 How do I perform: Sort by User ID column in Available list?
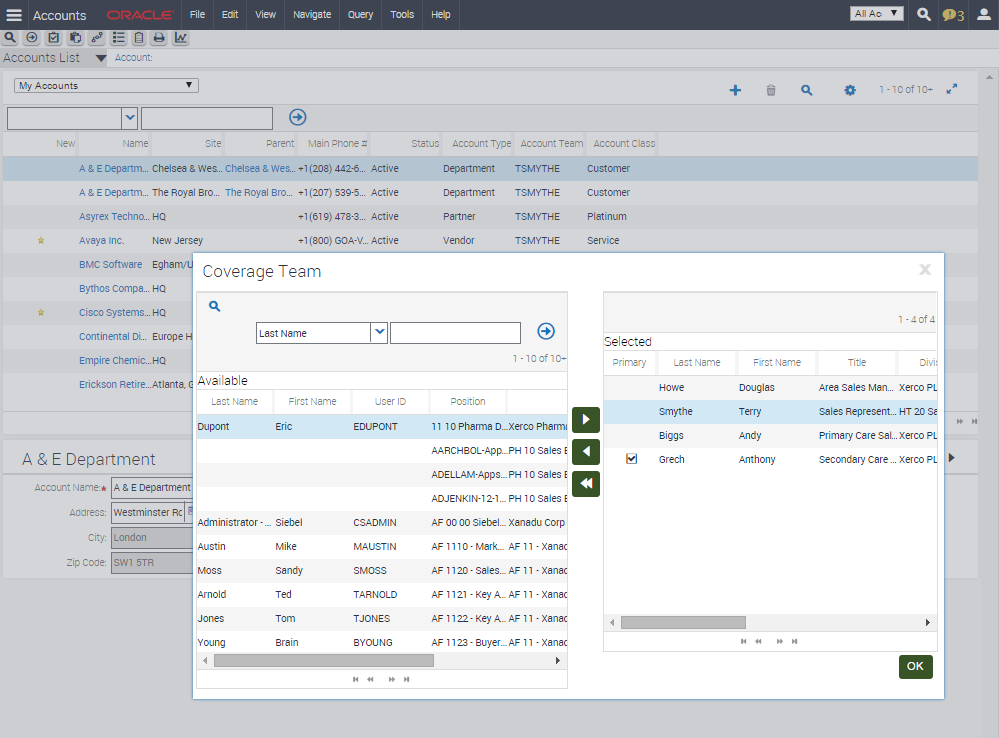click(x=390, y=402)
